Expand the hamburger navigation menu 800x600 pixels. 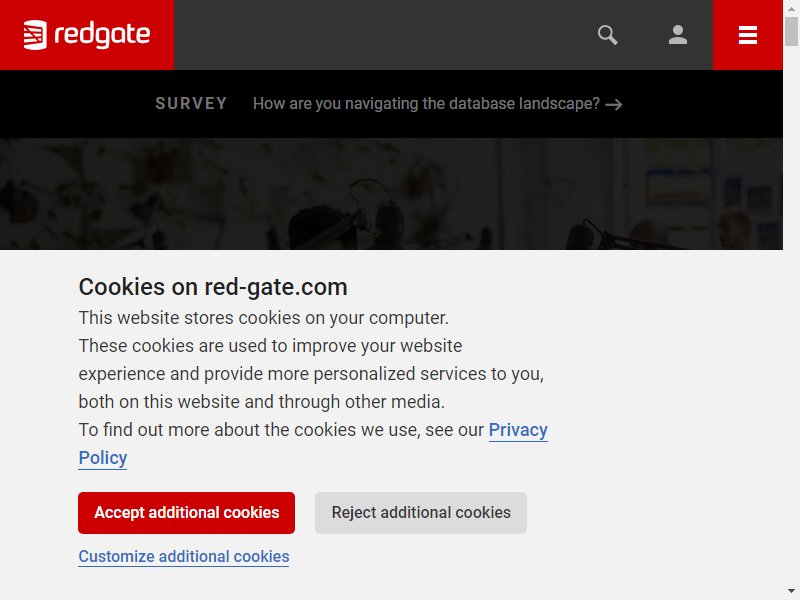747,35
